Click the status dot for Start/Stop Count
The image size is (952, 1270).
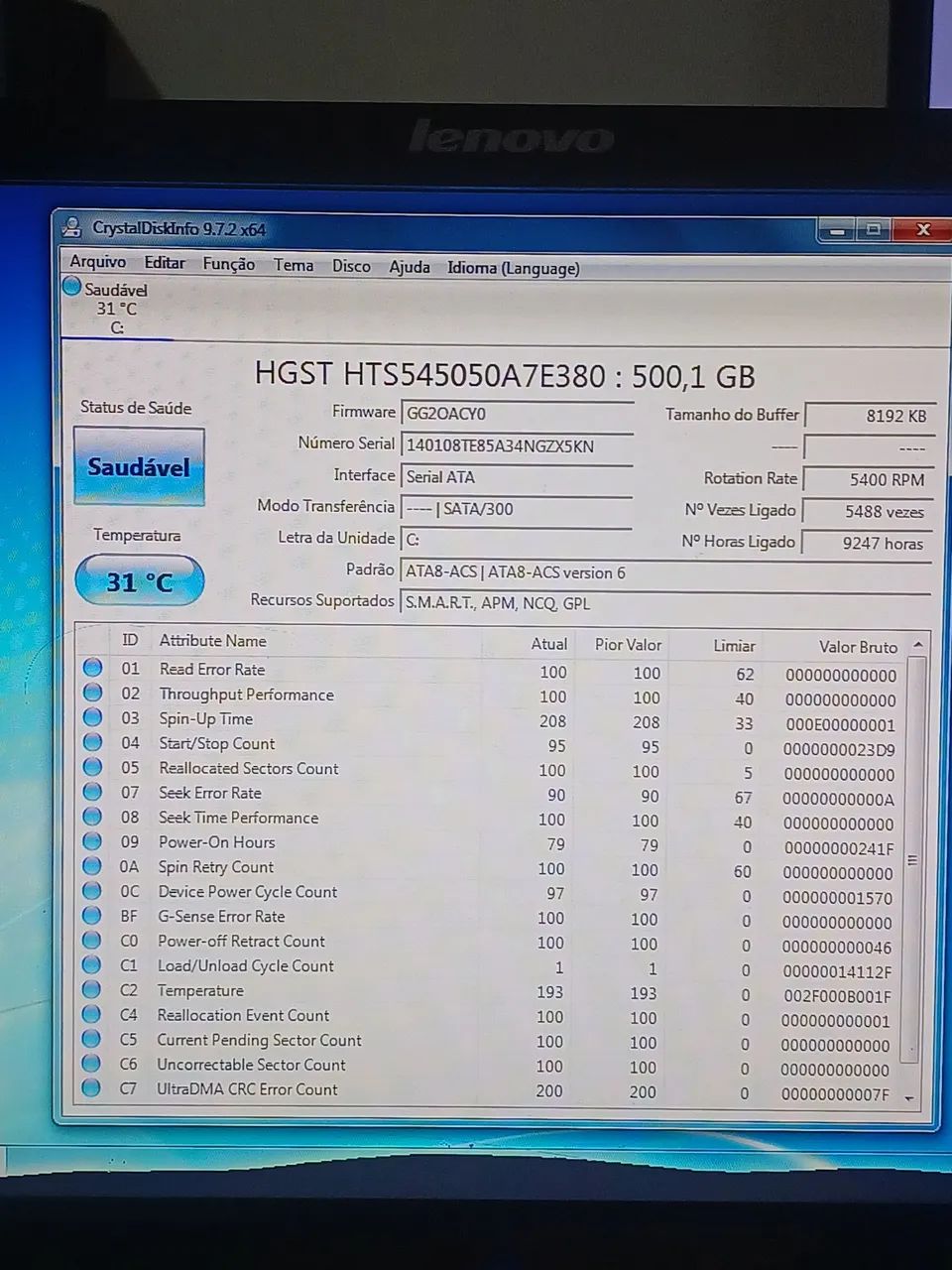coord(93,742)
